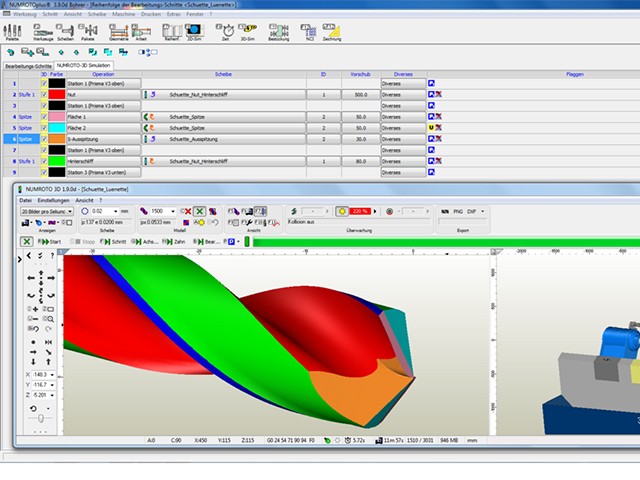Open the 1500 Modell resolution dropdown
The height and width of the screenshot is (480, 640).
tap(173, 211)
